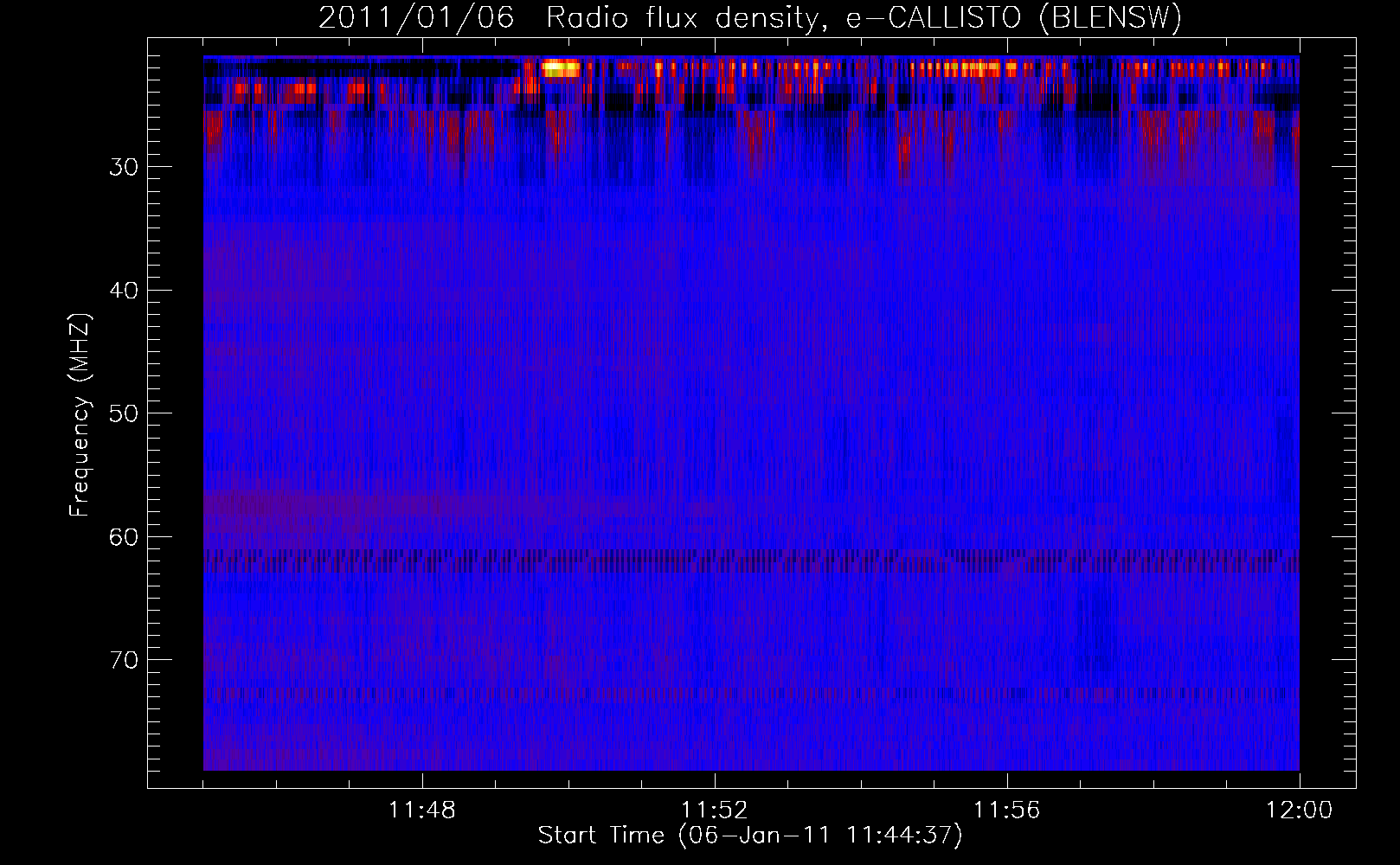
Task: Click the 'Start Time (06-Jan-11 11:44:37)' label
Action: point(750,835)
